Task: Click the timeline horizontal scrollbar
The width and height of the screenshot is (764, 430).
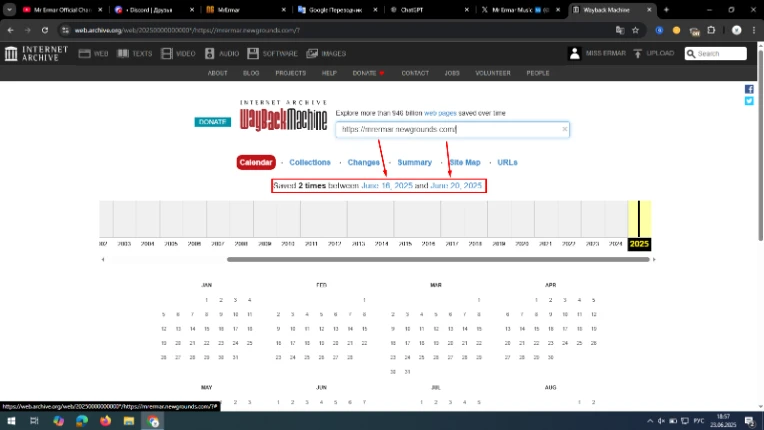Action: pos(438,260)
